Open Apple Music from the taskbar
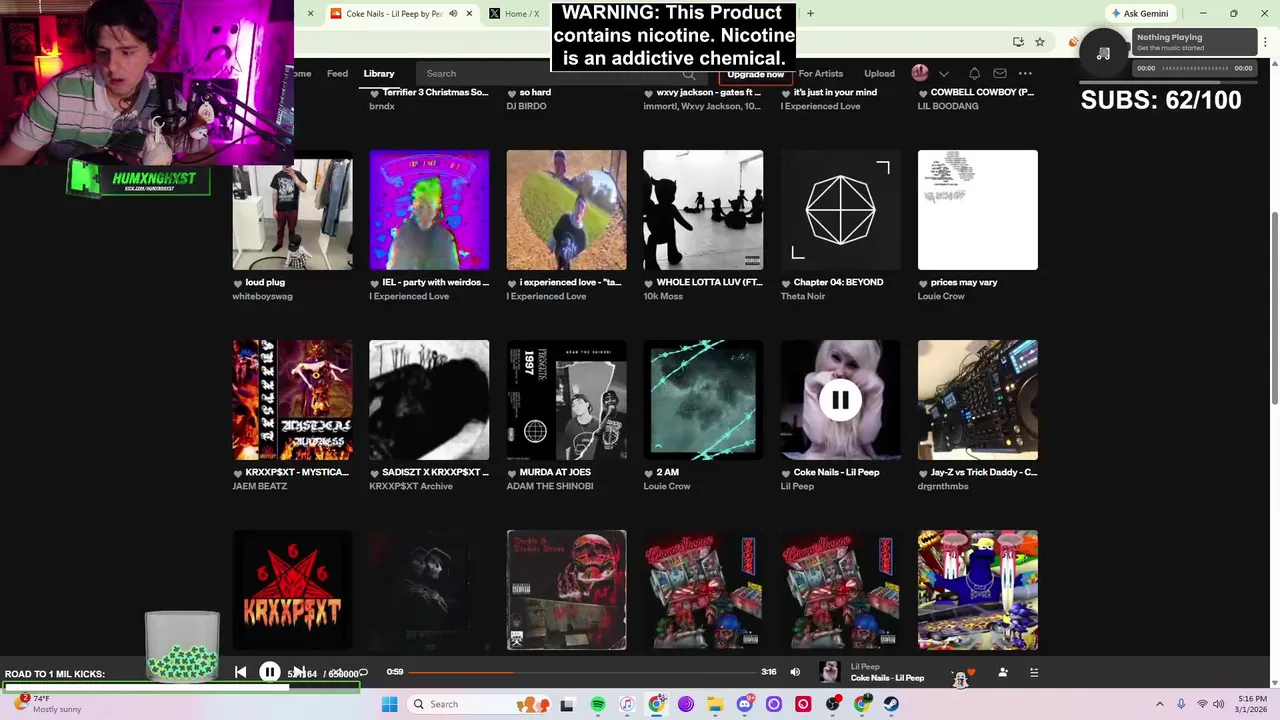 point(627,704)
